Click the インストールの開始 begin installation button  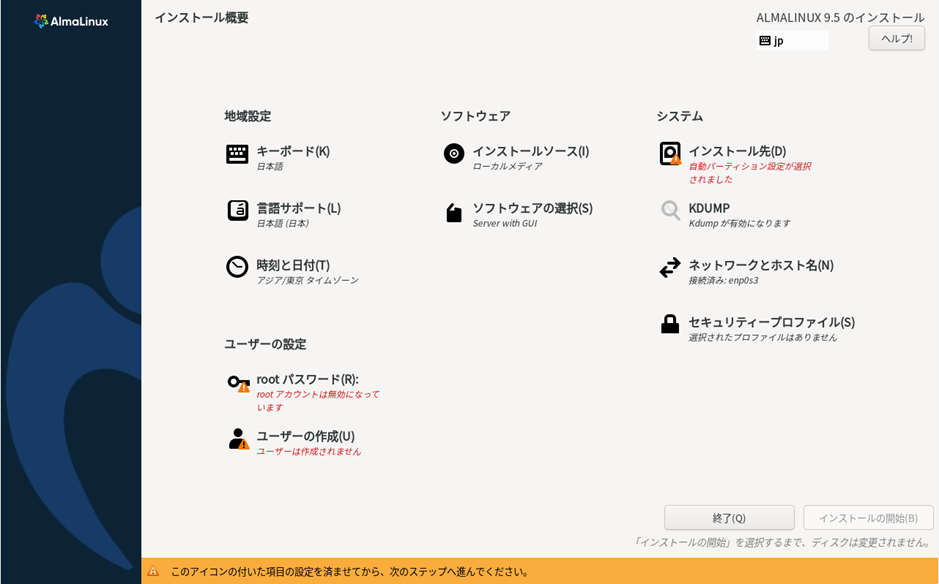[x=868, y=517]
